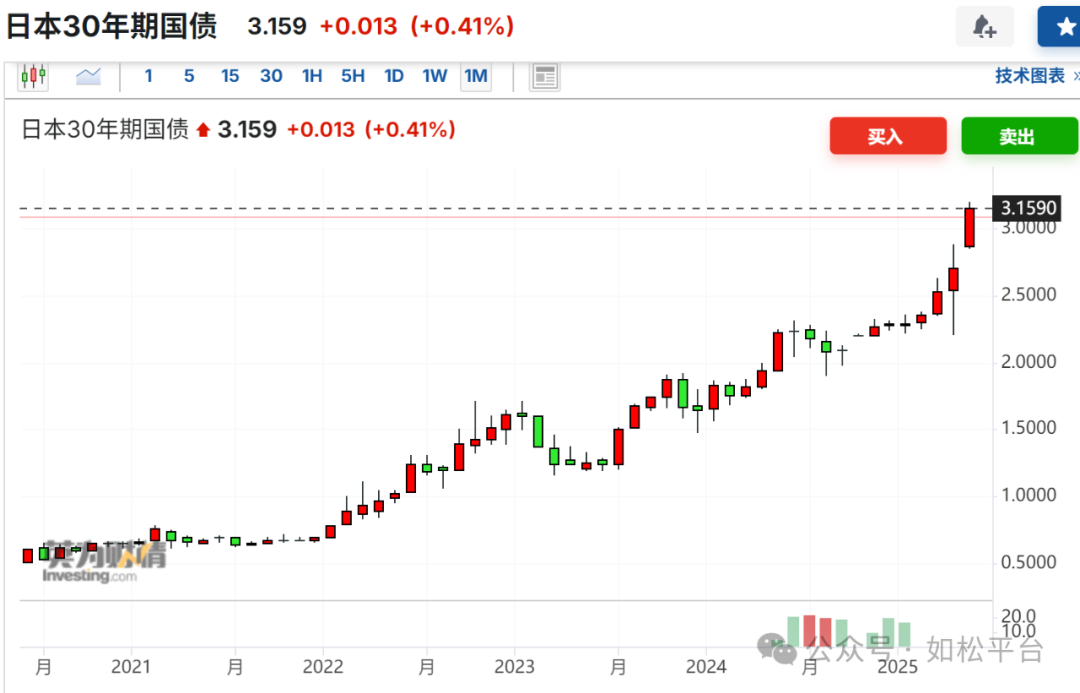This screenshot has width=1080, height=693.
Task: Choose the 15-minute interval
Action: point(230,76)
